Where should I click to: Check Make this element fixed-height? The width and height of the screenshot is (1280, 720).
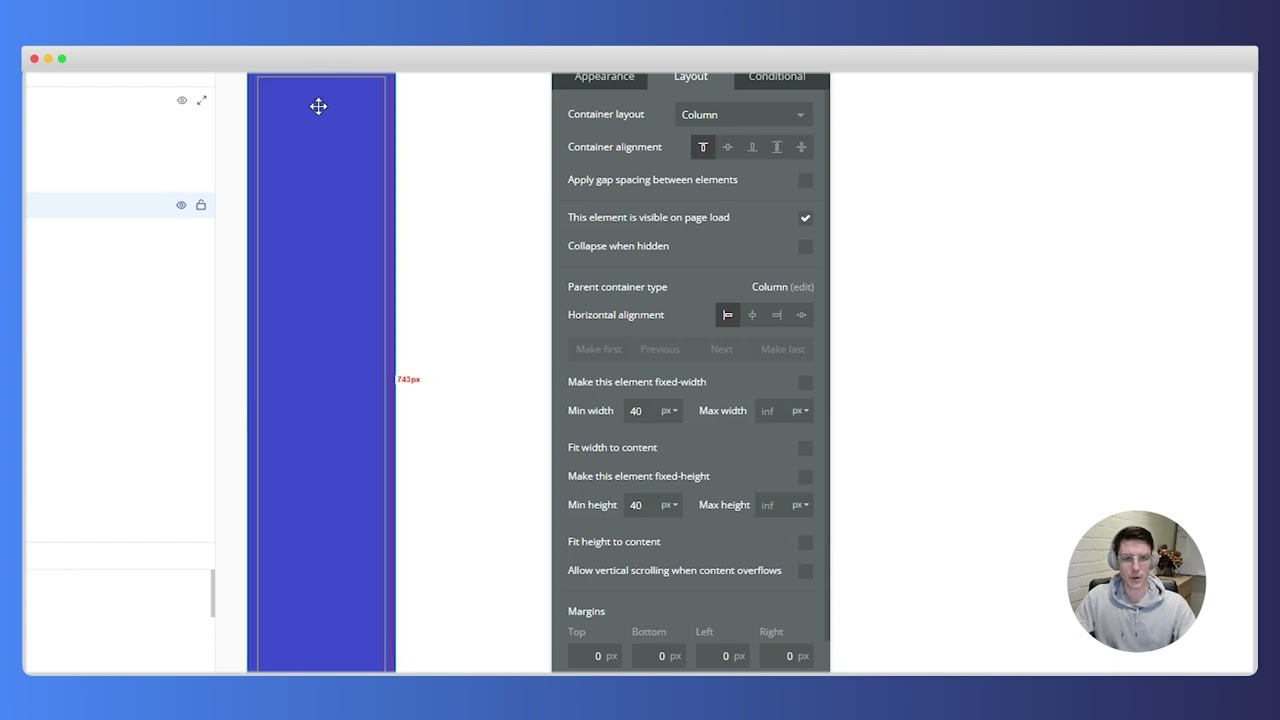point(805,477)
